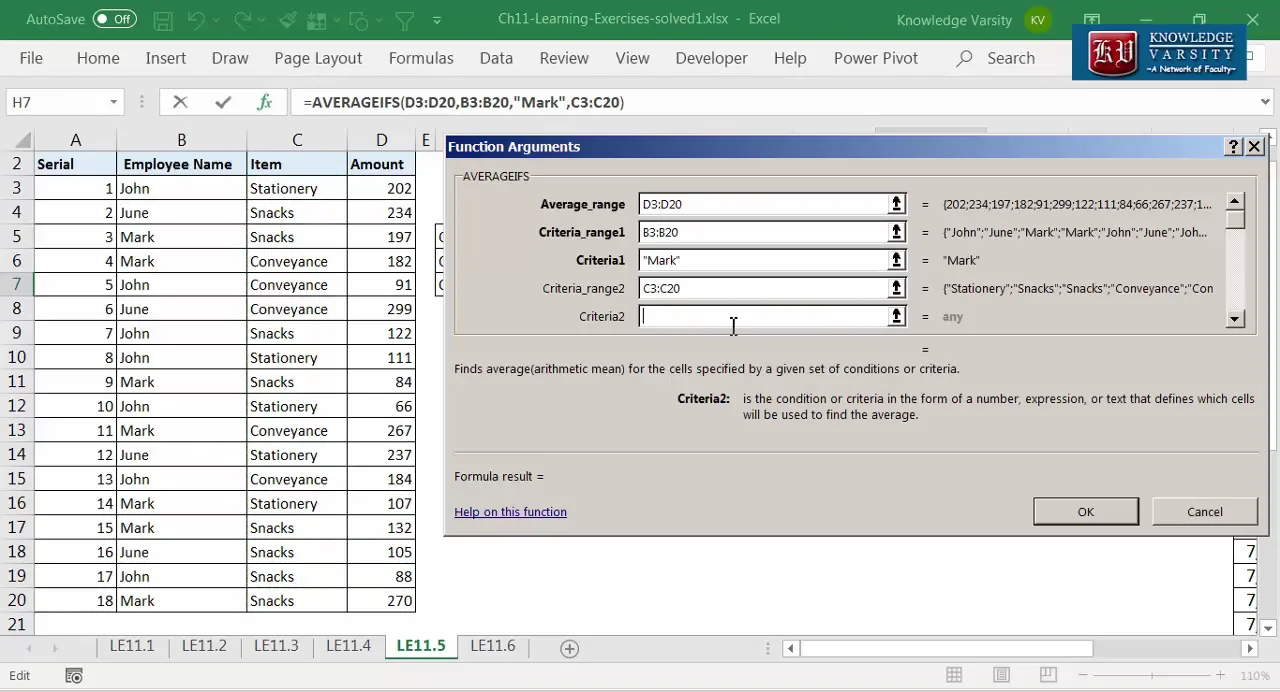The height and width of the screenshot is (692, 1280).
Task: Confirm the formula with the checkmark icon
Action: click(222, 102)
